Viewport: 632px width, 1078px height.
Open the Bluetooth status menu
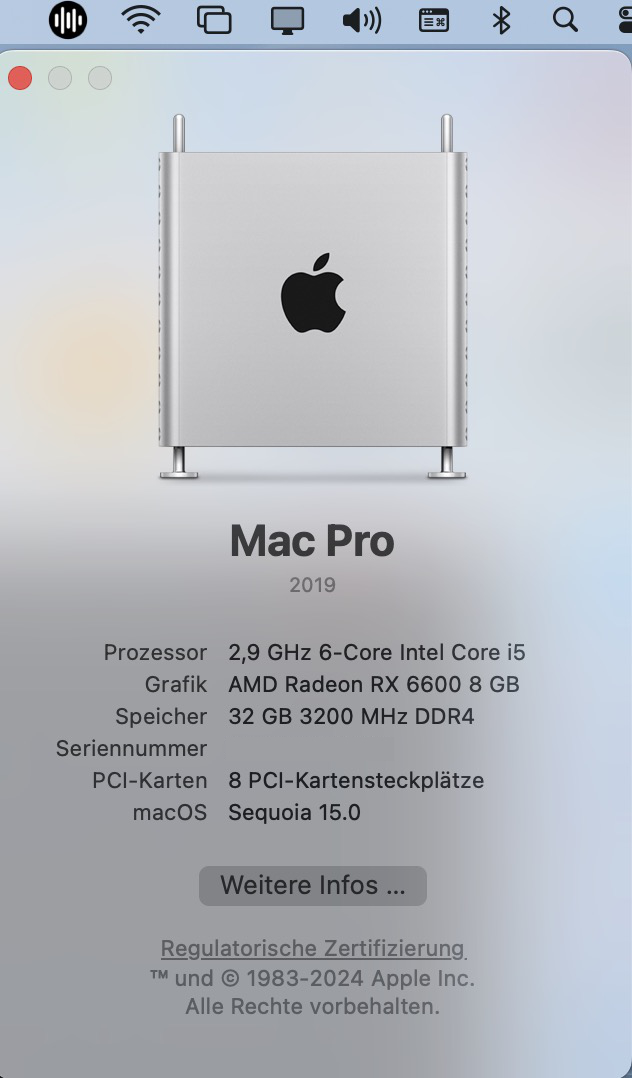(501, 20)
